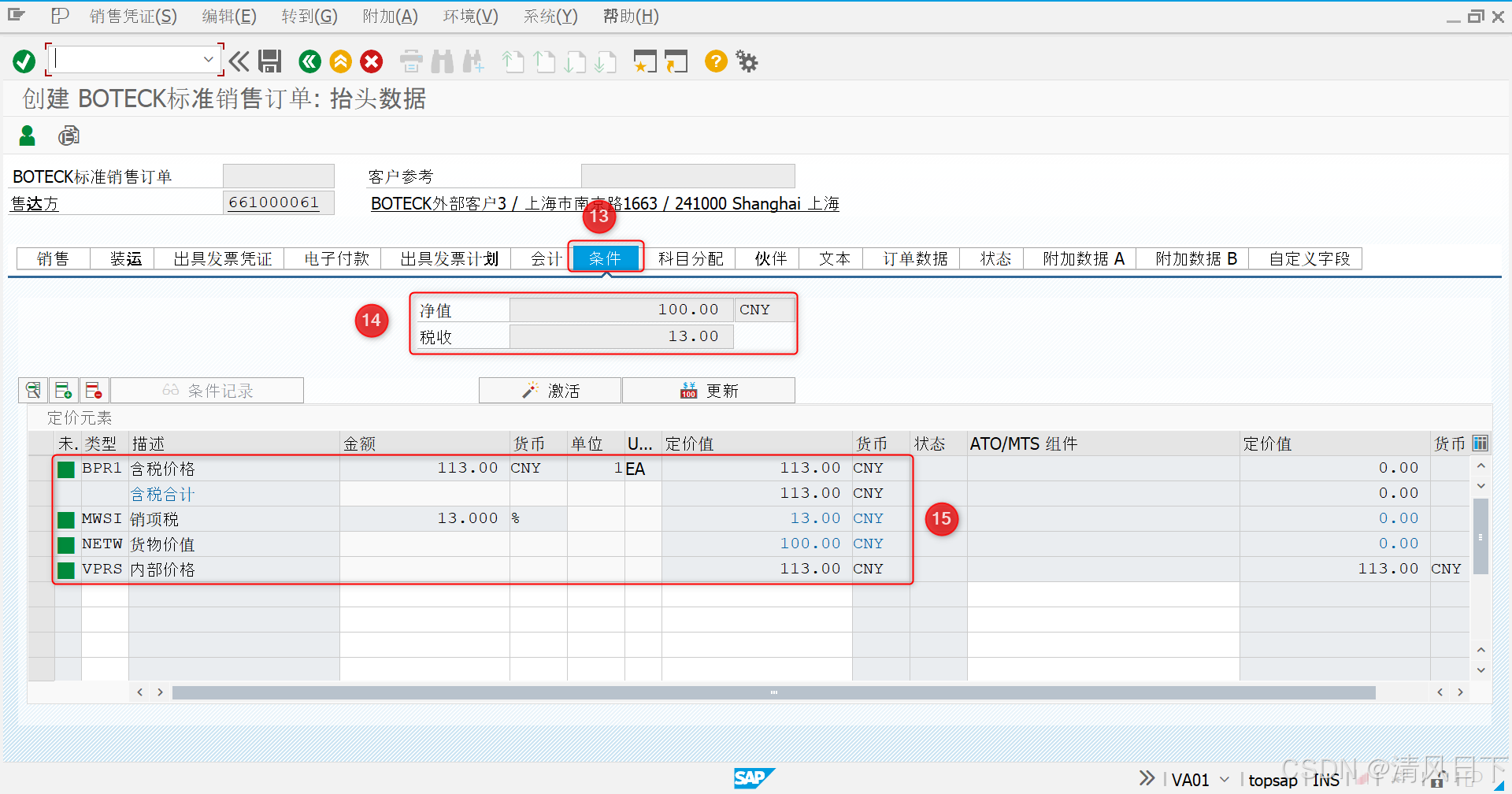Image resolution: width=1512 pixels, height=794 pixels.
Task: Open the 帮助(H) menu
Action: (631, 16)
